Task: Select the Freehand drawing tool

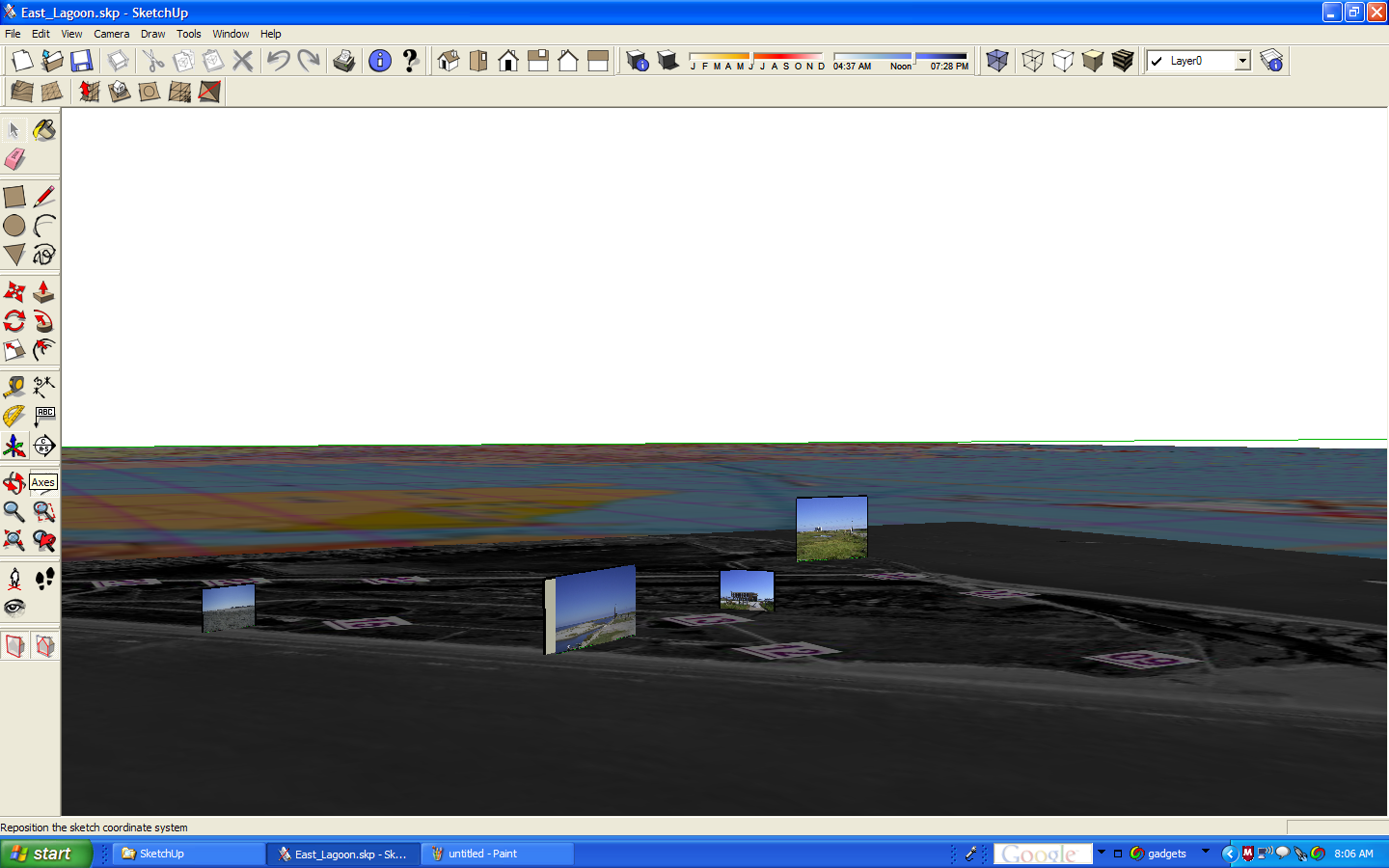Action: point(44,255)
